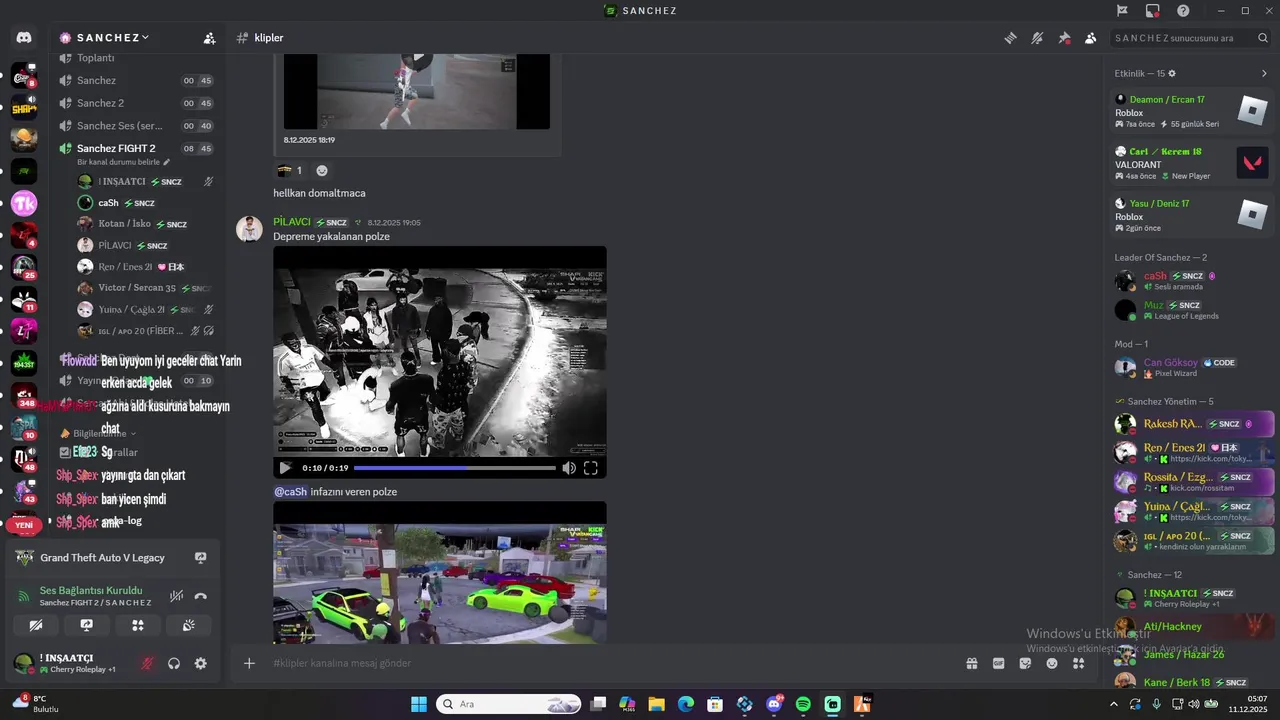Open the quests flag icon in title bar
Screen dimensions: 1280x720
pos(1123,11)
